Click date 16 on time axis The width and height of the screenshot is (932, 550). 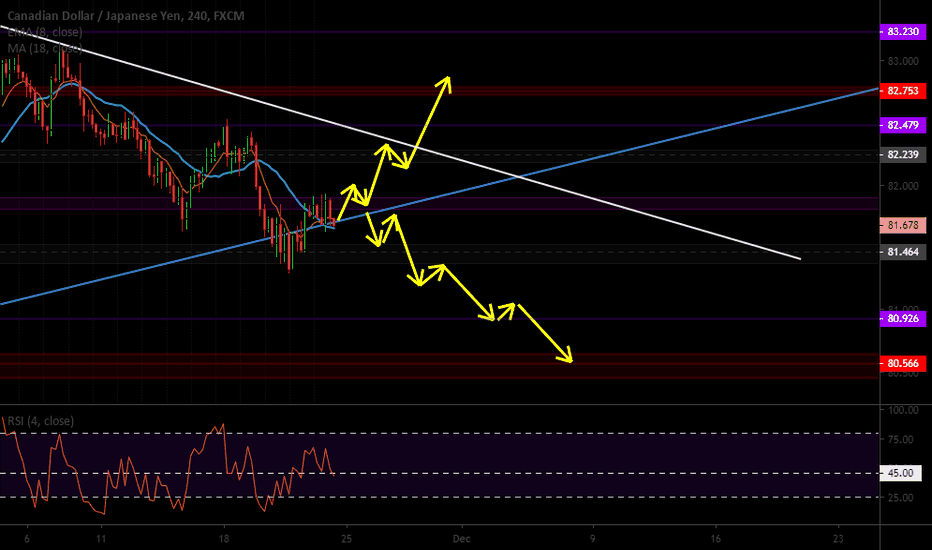716,539
